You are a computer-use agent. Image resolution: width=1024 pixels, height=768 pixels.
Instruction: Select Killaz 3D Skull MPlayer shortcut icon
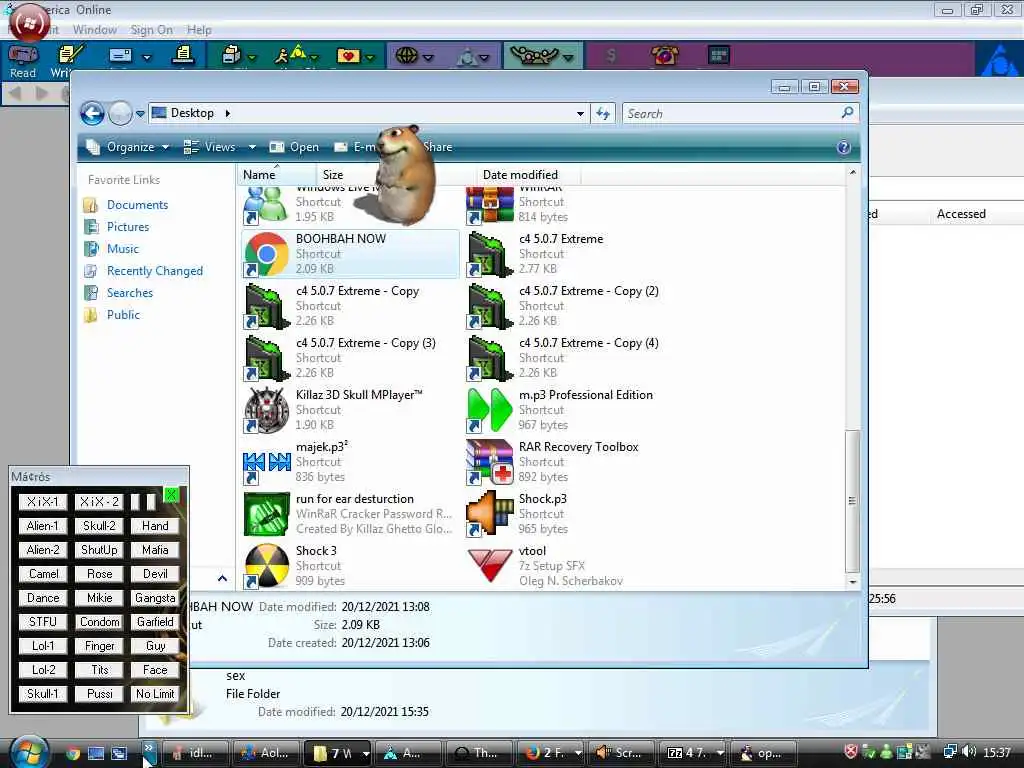266,410
